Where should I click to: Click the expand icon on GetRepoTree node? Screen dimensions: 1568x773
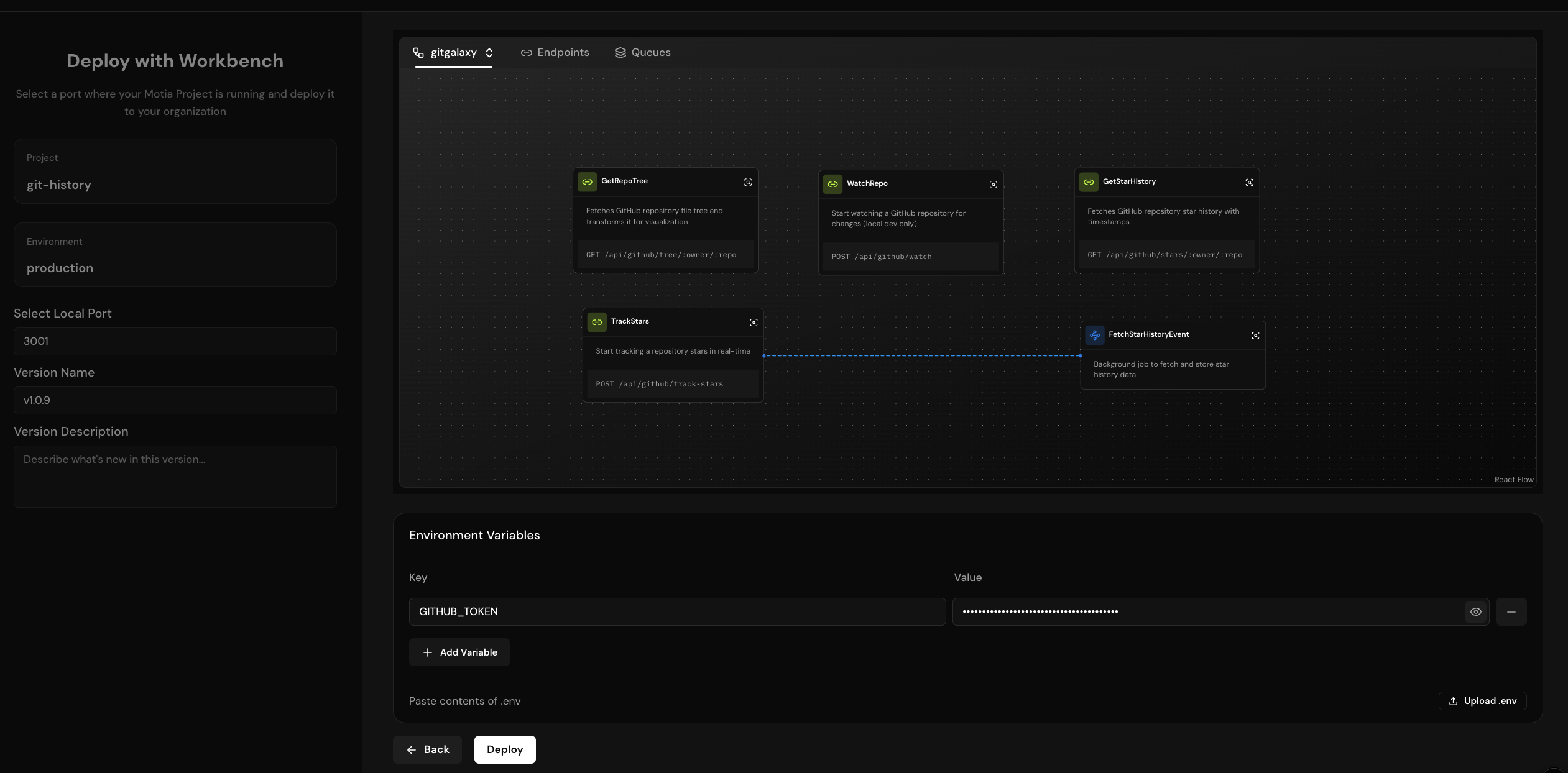point(747,181)
